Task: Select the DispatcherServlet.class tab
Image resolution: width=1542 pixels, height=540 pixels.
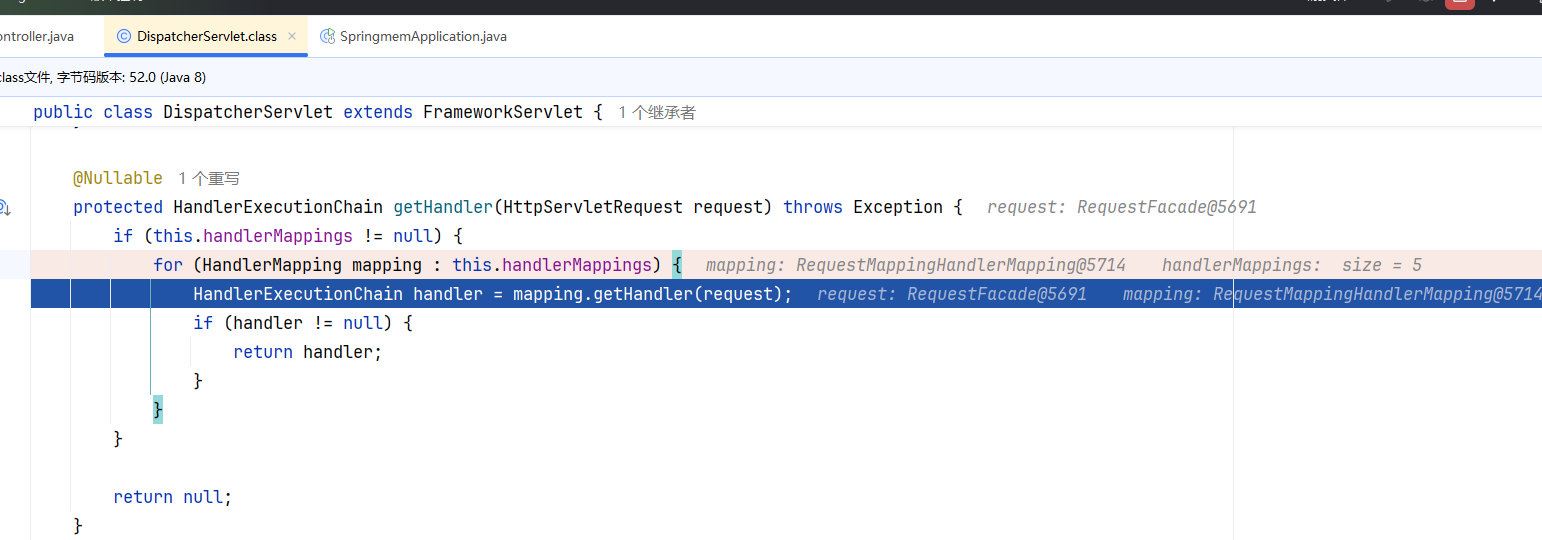Action: pyautogui.click(x=206, y=36)
